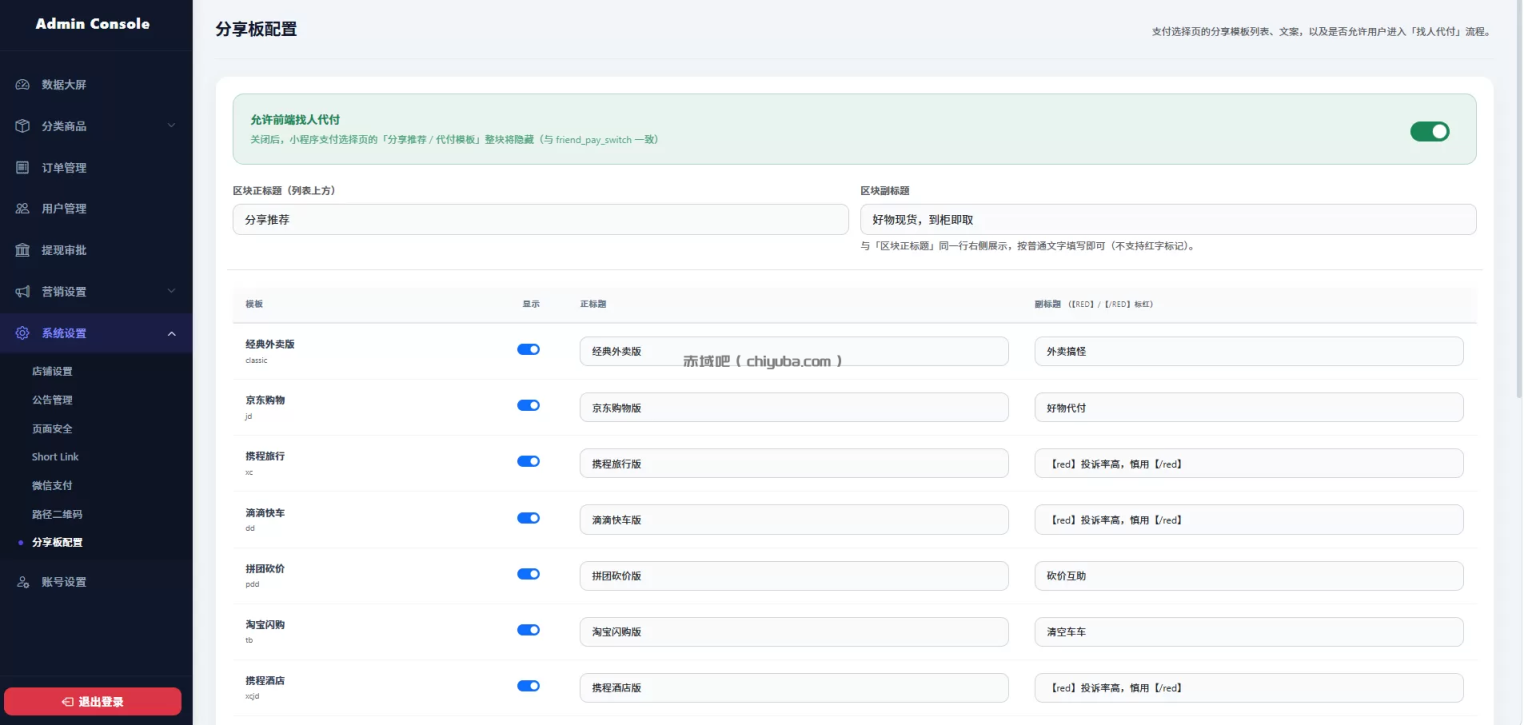
Task: Click the 数据大屏 dashboard icon
Action: [x=22, y=85]
